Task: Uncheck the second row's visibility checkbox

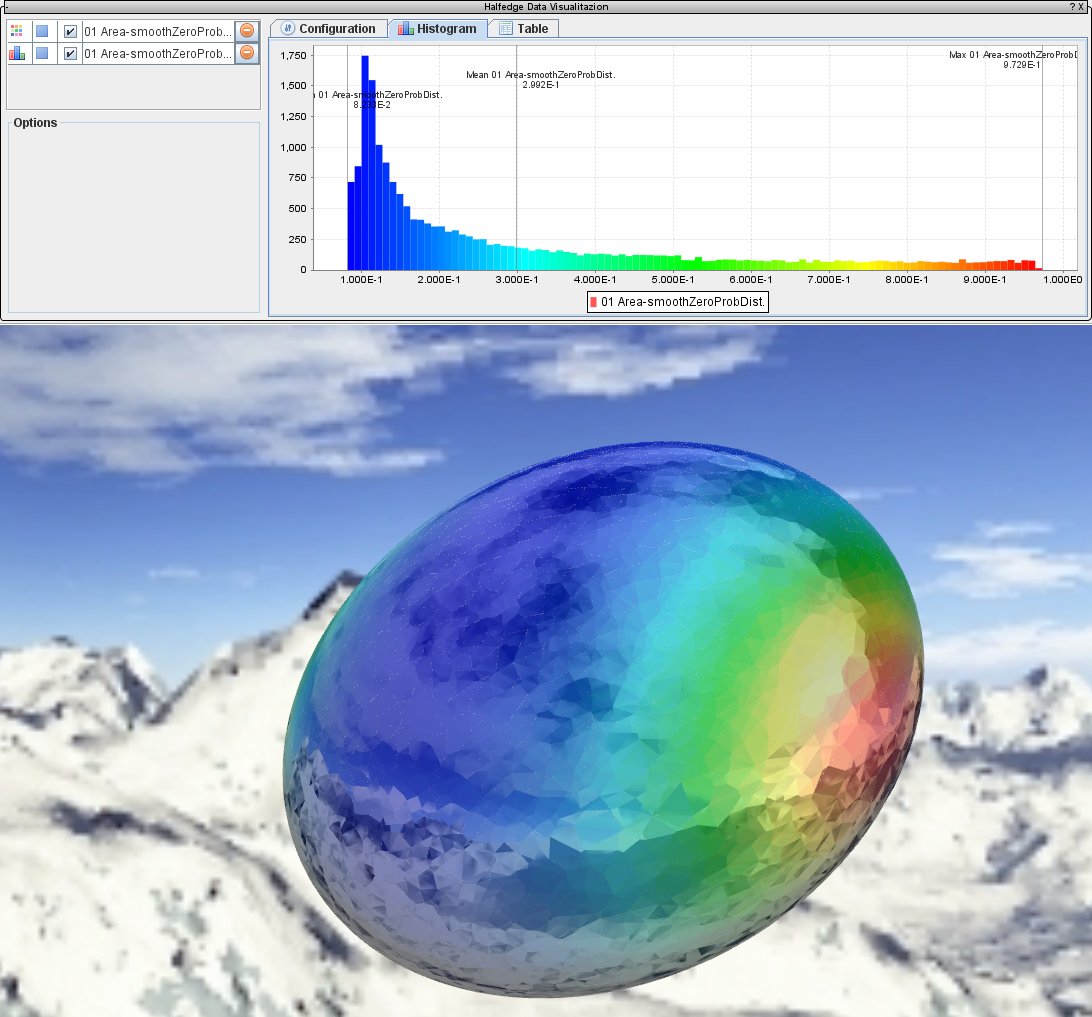Action: tap(70, 53)
